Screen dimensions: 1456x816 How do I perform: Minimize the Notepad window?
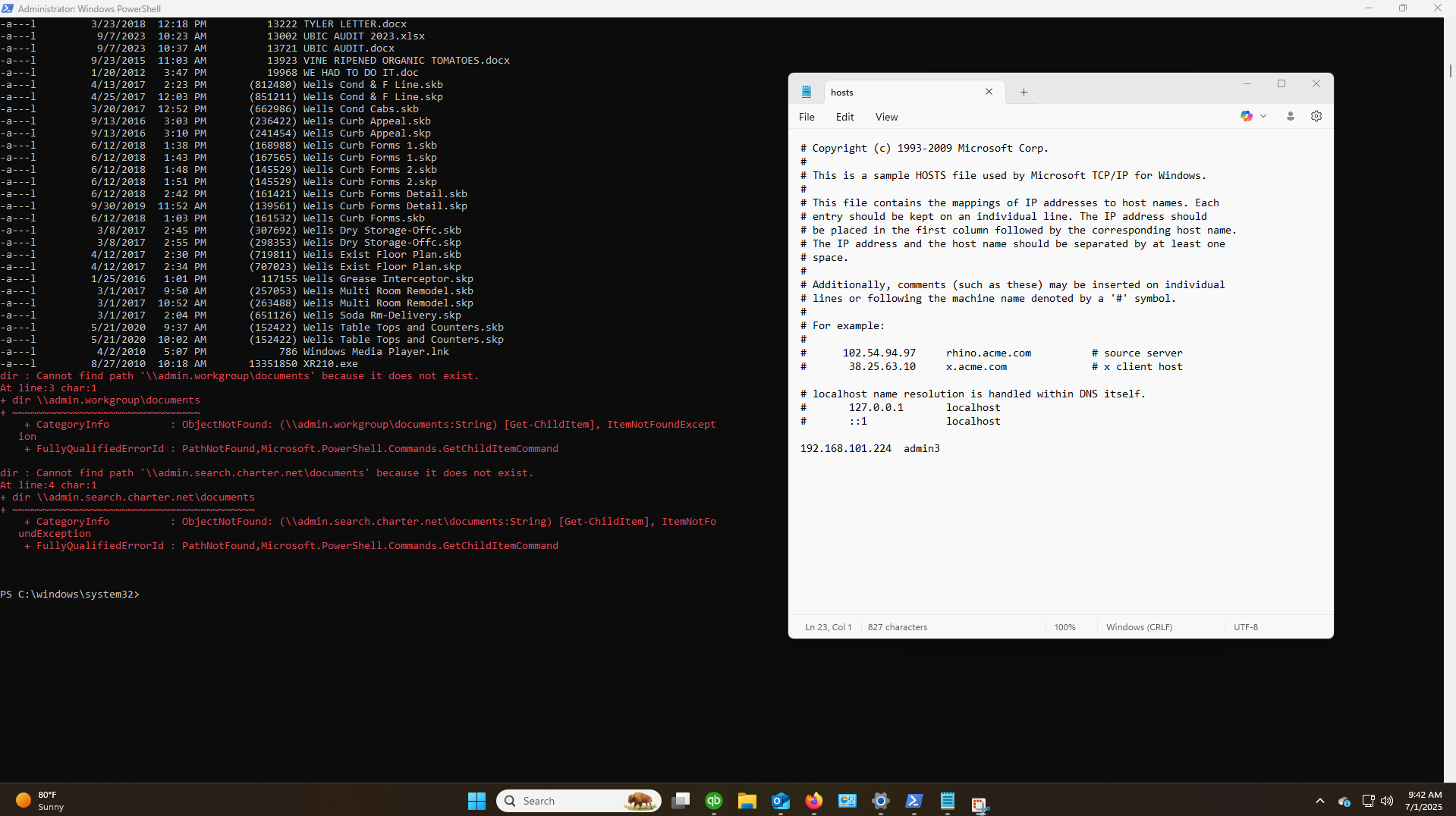(x=1247, y=83)
